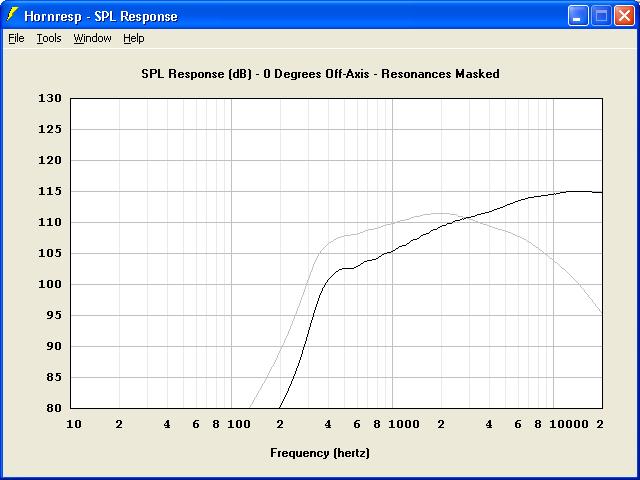Click the 130 dB axis label
This screenshot has width=640, height=480.
50,98
